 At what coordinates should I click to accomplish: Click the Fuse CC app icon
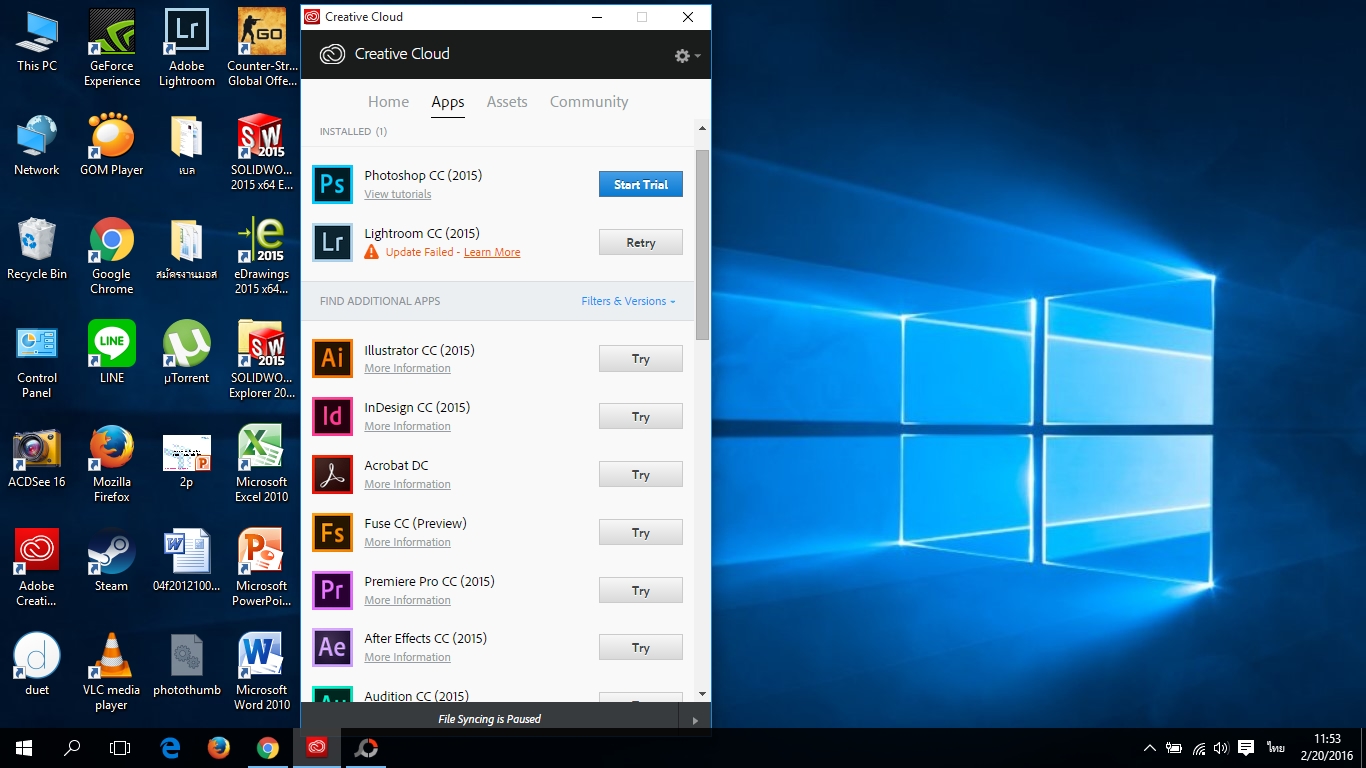332,532
